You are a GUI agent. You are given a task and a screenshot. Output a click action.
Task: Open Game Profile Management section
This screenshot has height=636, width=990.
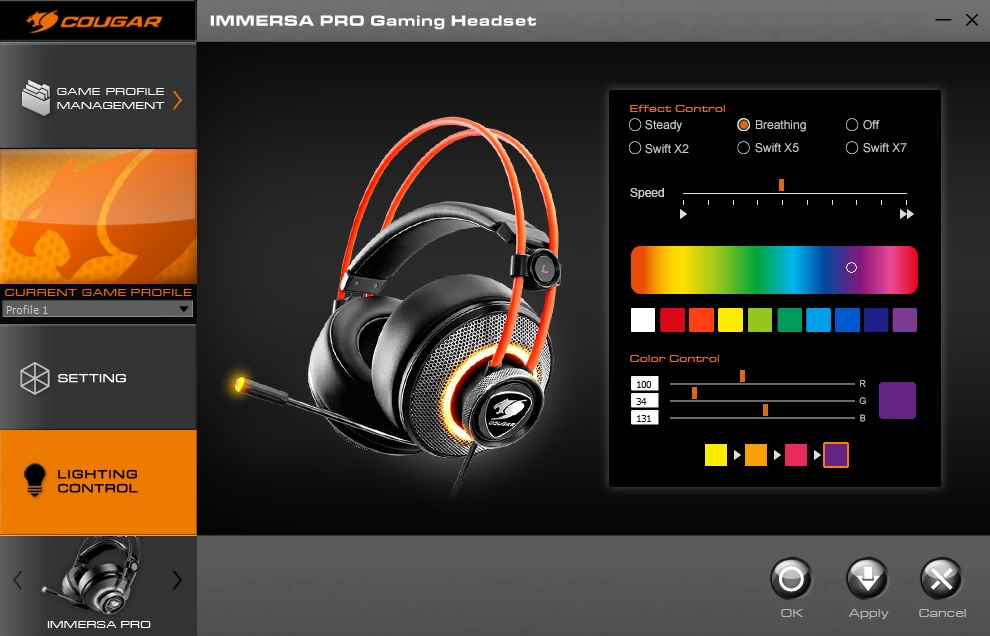click(x=98, y=96)
